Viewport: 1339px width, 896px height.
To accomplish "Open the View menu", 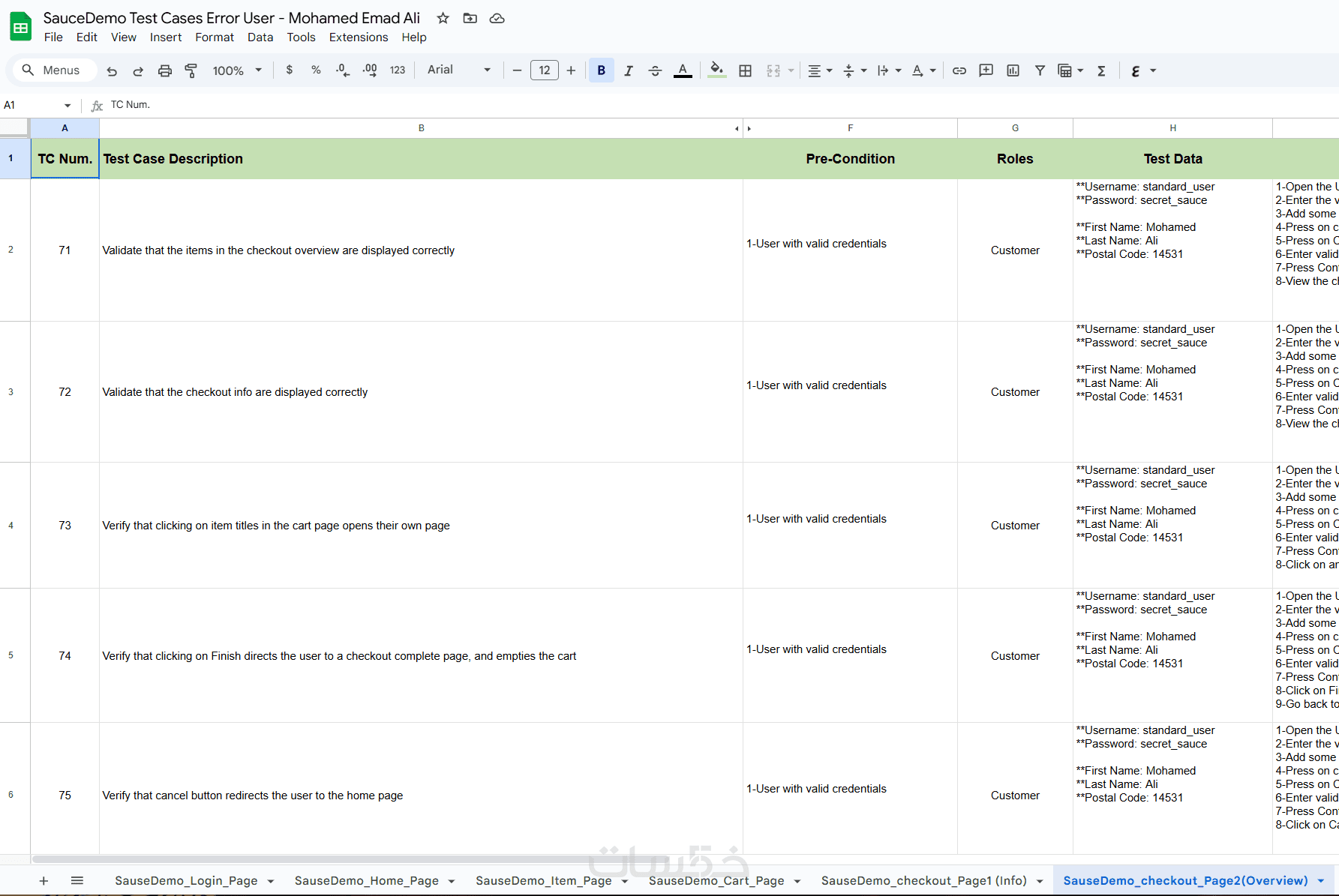I will pos(124,37).
